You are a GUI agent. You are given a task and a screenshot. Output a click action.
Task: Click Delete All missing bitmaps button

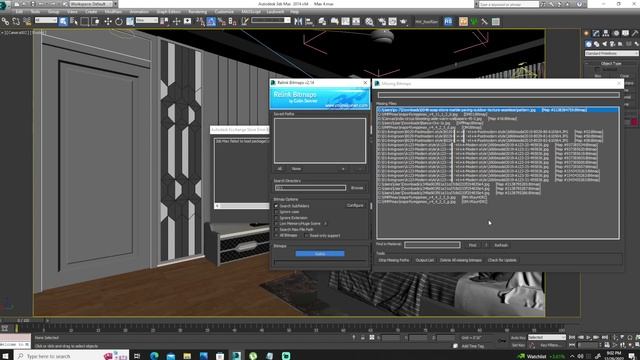tap(461, 260)
